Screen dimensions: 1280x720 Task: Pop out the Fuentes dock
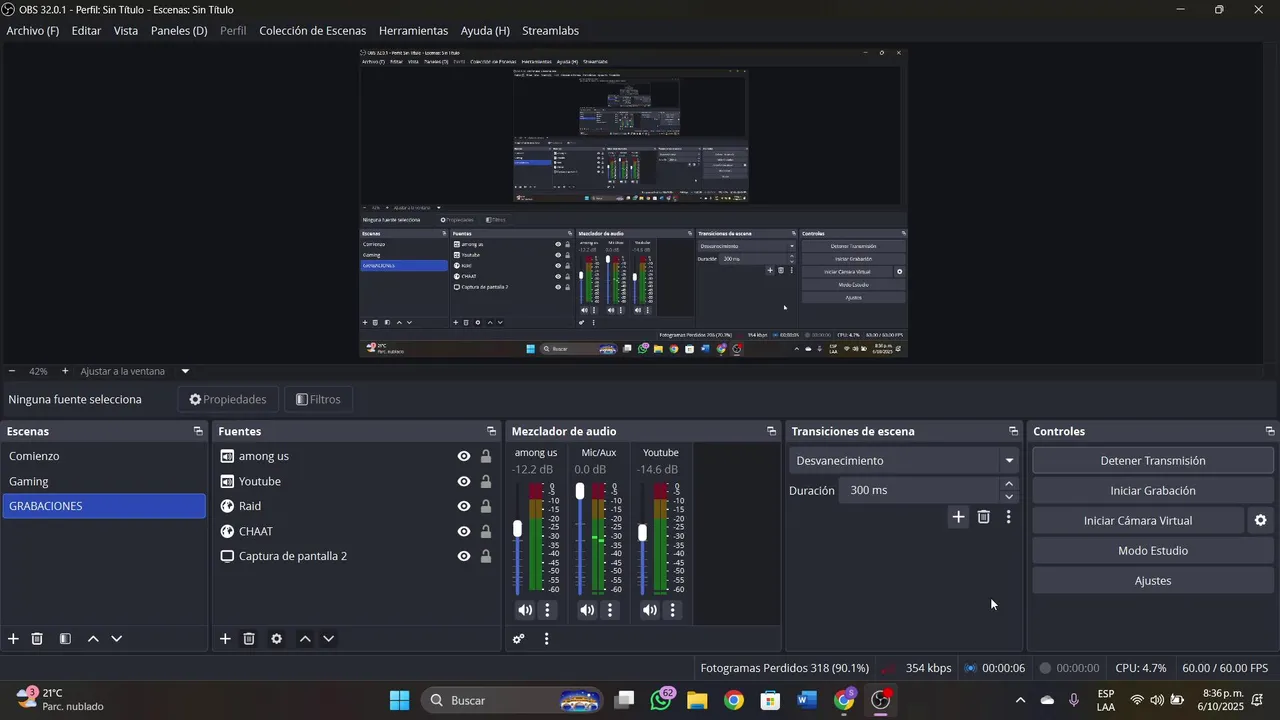491,431
